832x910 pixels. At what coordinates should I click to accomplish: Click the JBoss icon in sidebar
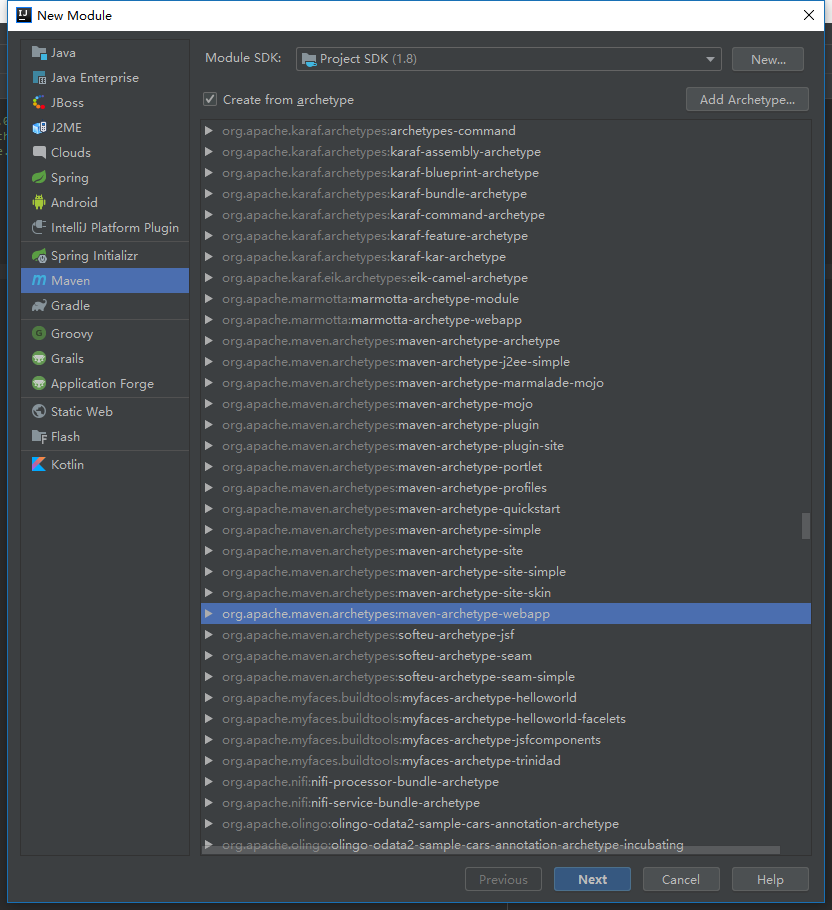coord(39,103)
